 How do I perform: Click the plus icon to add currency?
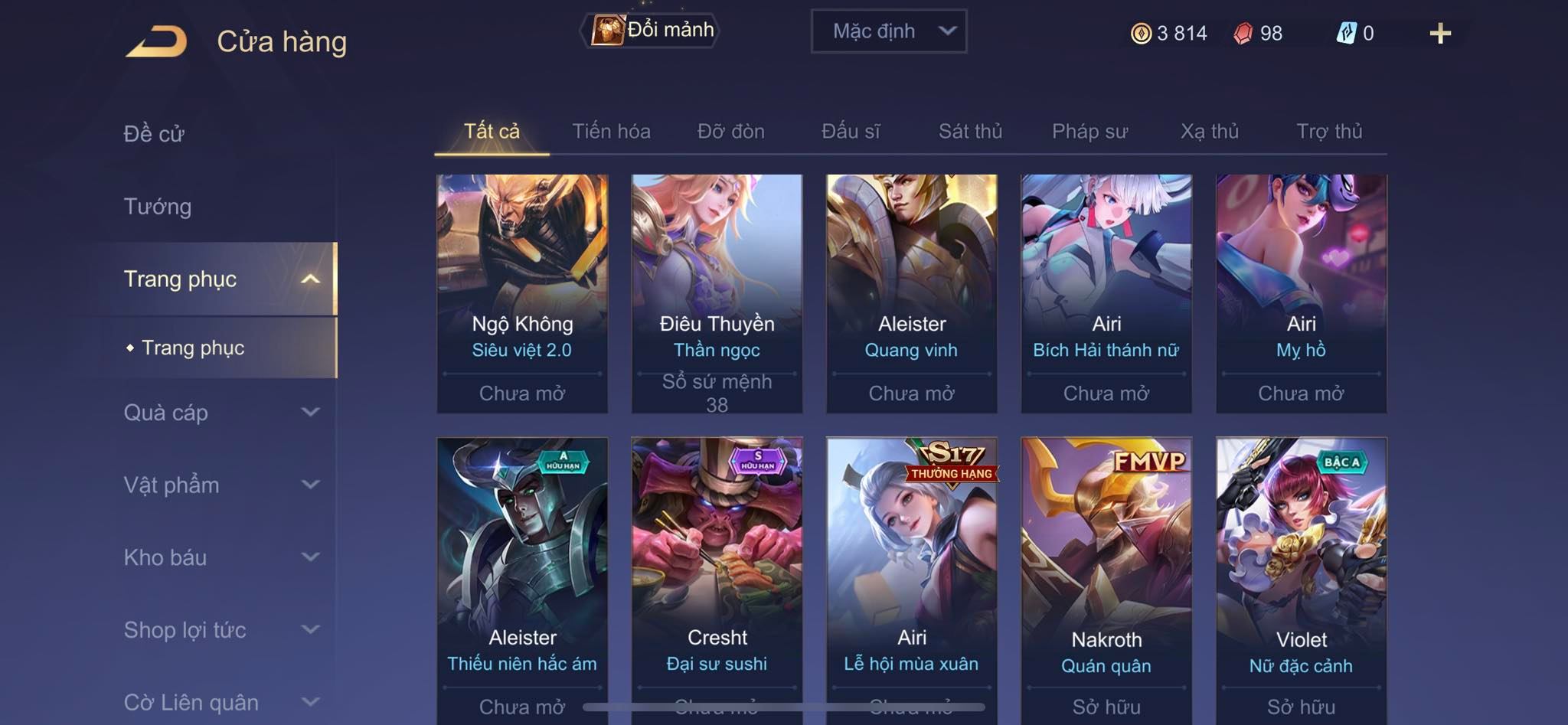pos(1440,34)
